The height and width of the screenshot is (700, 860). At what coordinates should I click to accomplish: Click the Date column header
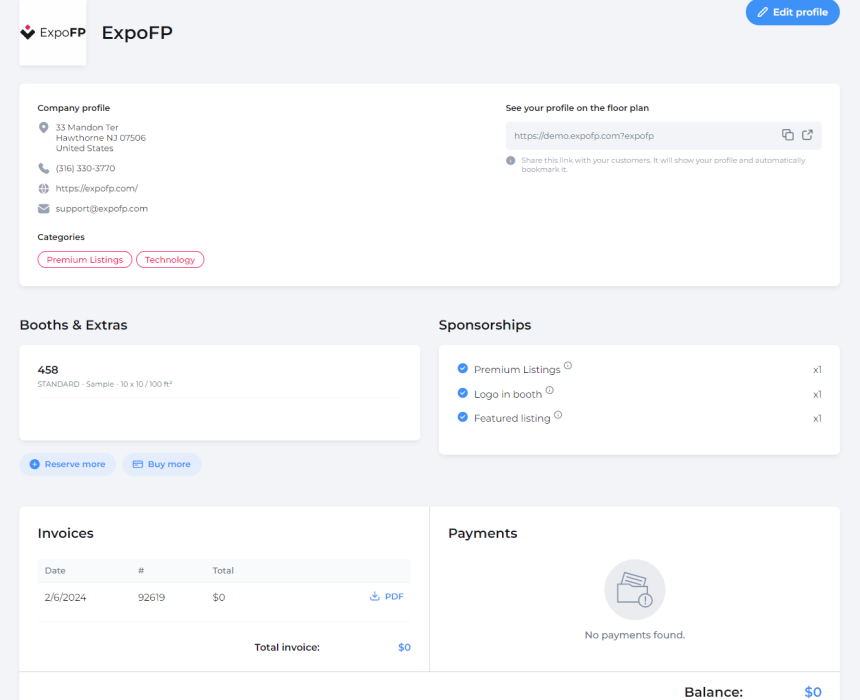pos(55,571)
